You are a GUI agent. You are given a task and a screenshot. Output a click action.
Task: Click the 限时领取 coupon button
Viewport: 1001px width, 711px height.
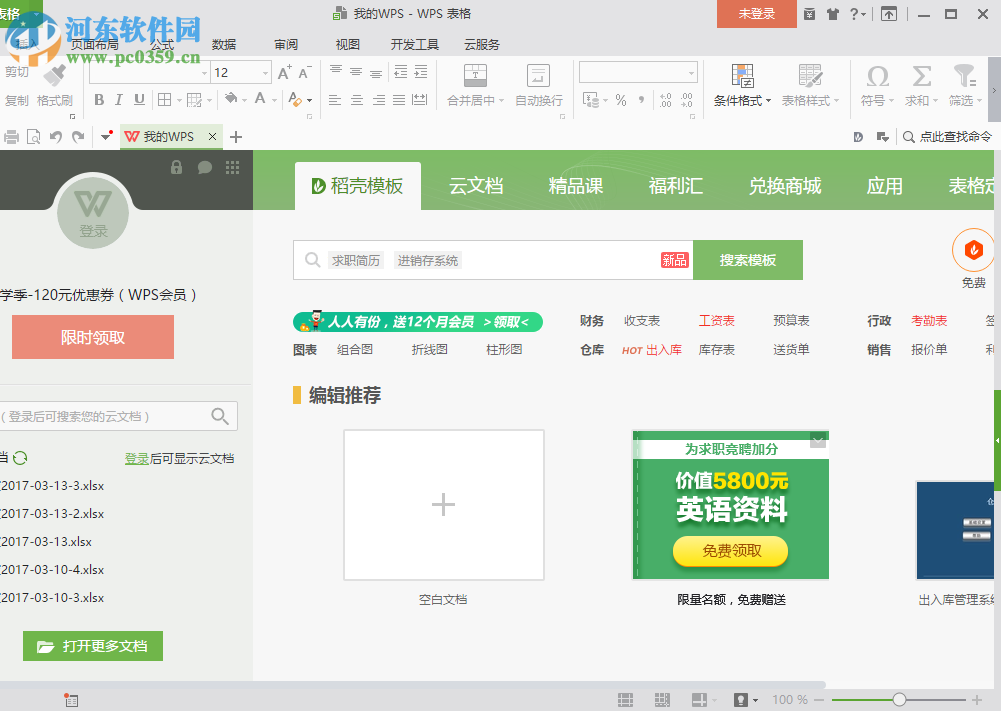(92, 337)
